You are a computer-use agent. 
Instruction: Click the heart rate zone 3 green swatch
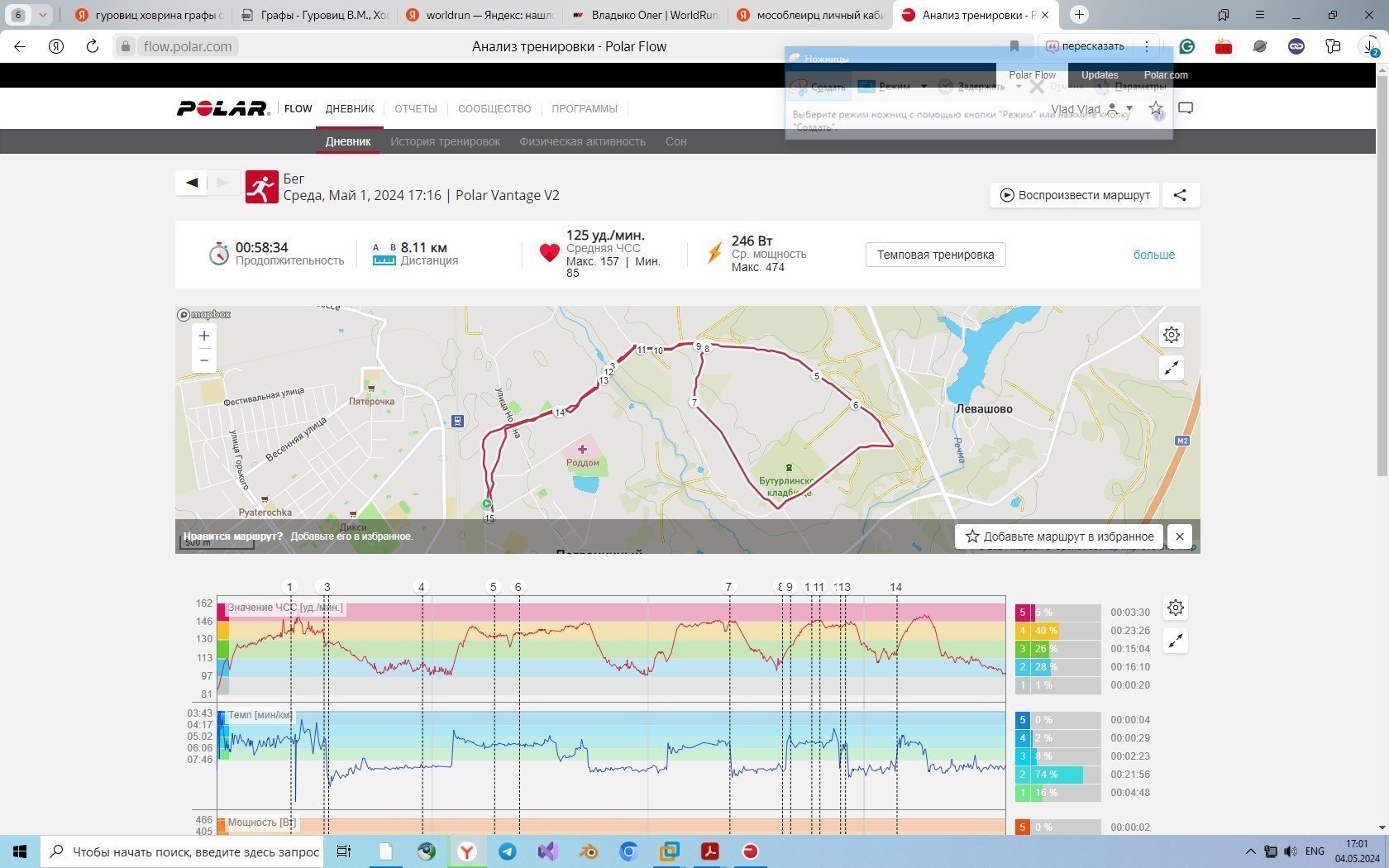point(1023,649)
